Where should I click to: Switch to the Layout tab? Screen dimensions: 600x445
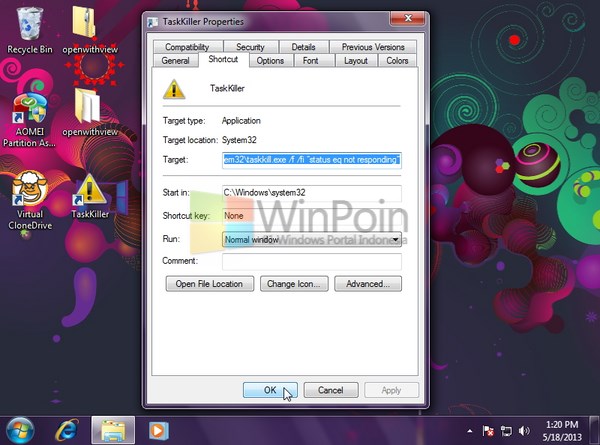pos(356,60)
